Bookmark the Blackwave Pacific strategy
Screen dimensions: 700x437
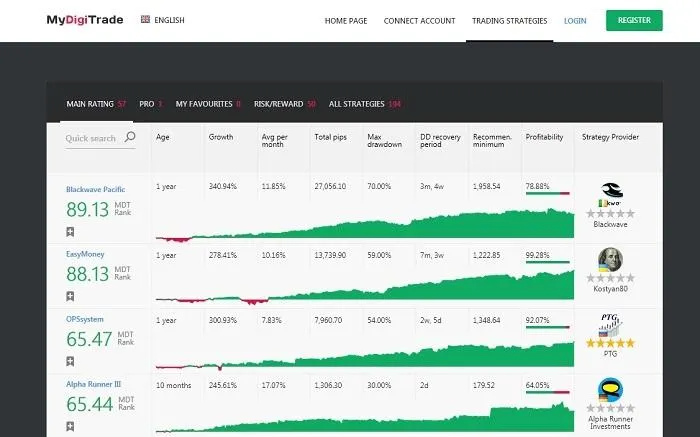click(70, 232)
